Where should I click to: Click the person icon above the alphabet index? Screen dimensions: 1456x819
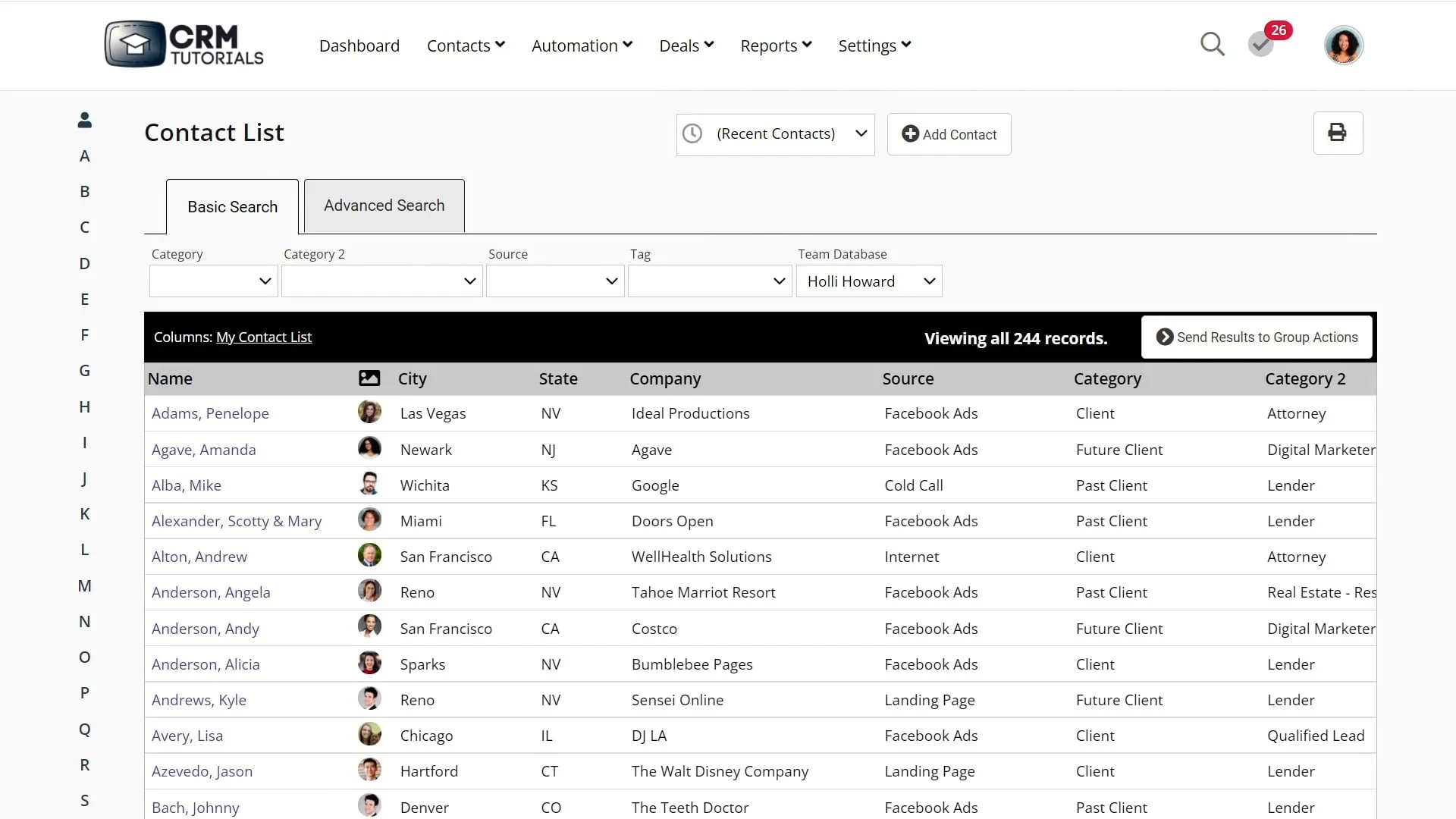pyautogui.click(x=85, y=120)
